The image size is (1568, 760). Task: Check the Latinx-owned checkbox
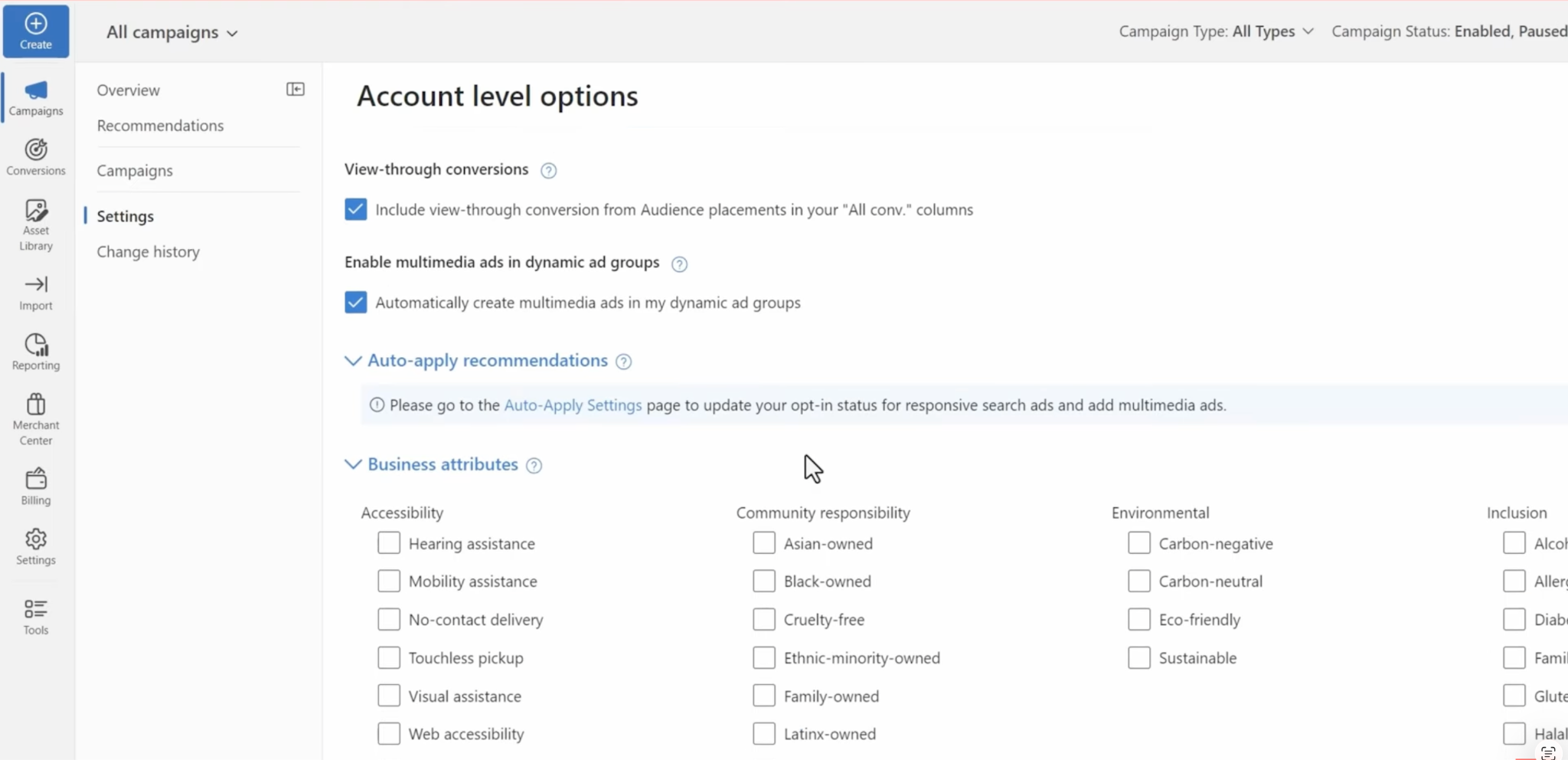[x=764, y=733]
